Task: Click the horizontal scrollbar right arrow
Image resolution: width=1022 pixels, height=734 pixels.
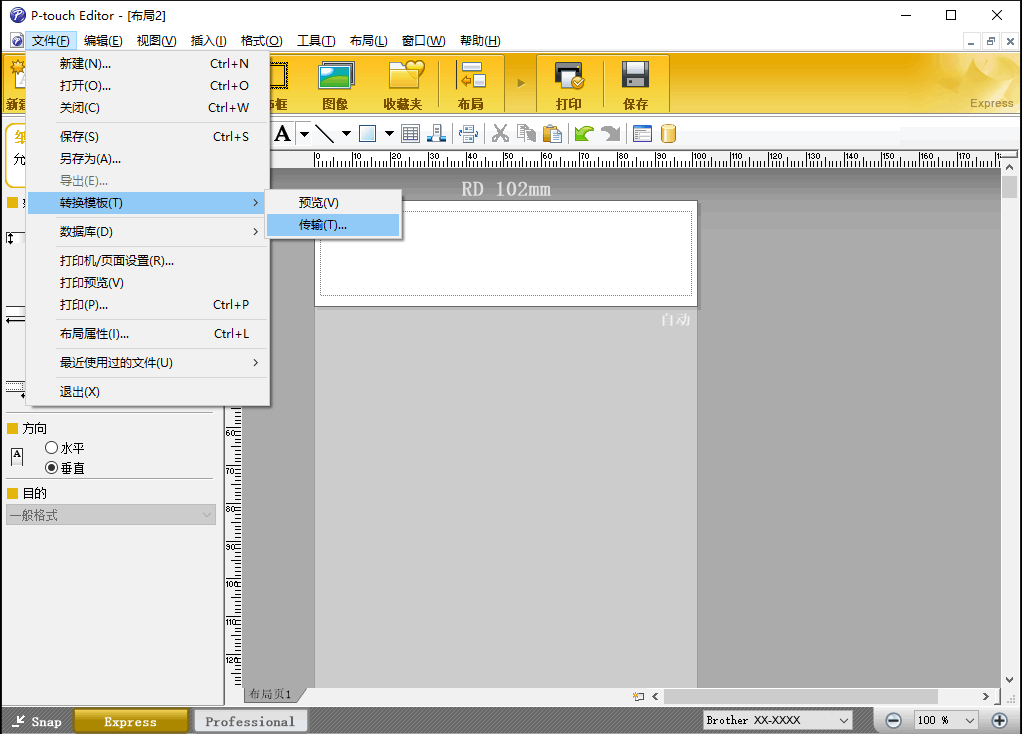Action: [x=986, y=696]
